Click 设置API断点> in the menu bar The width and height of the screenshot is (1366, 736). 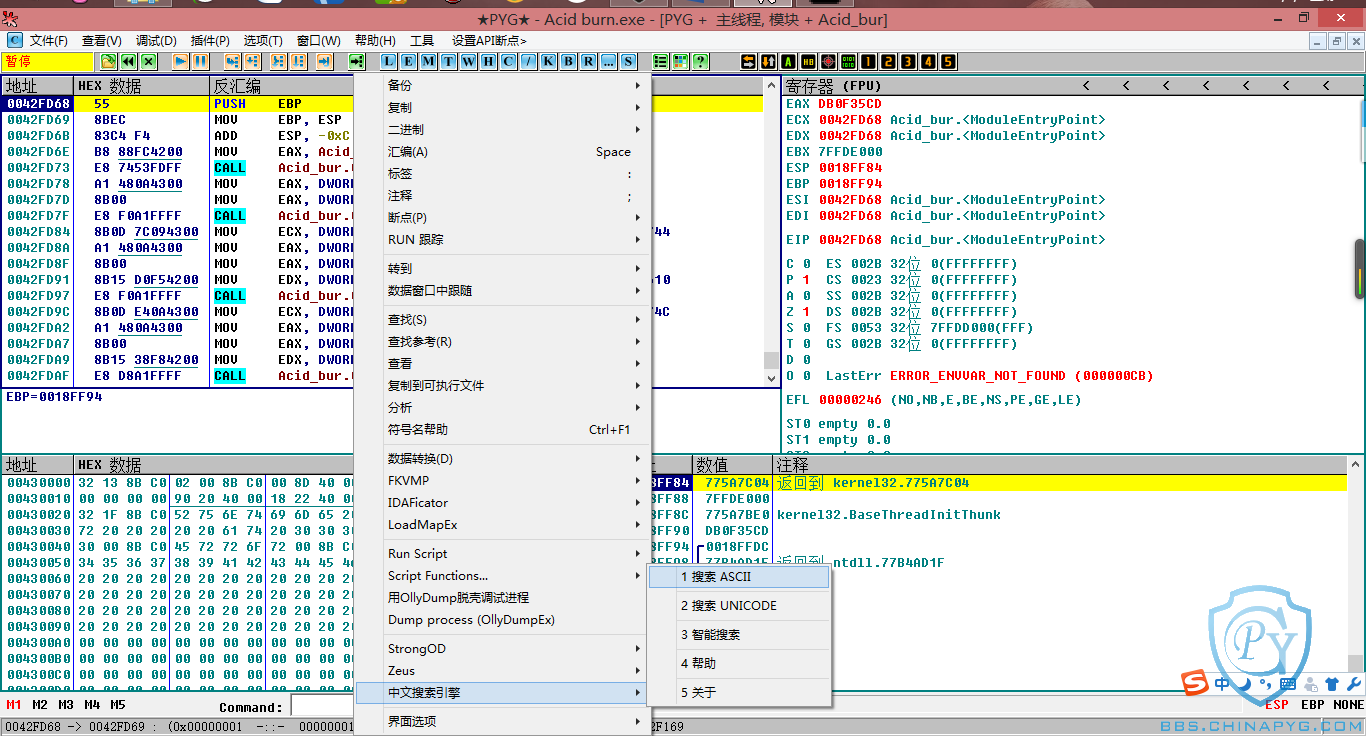pos(489,40)
